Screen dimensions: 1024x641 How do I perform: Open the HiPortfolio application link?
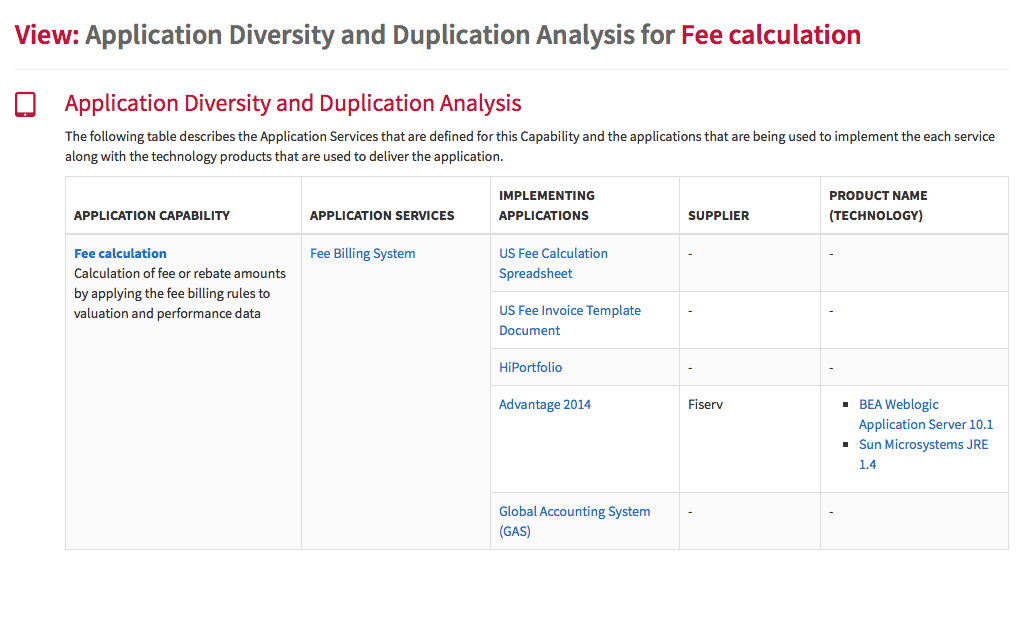[530, 367]
